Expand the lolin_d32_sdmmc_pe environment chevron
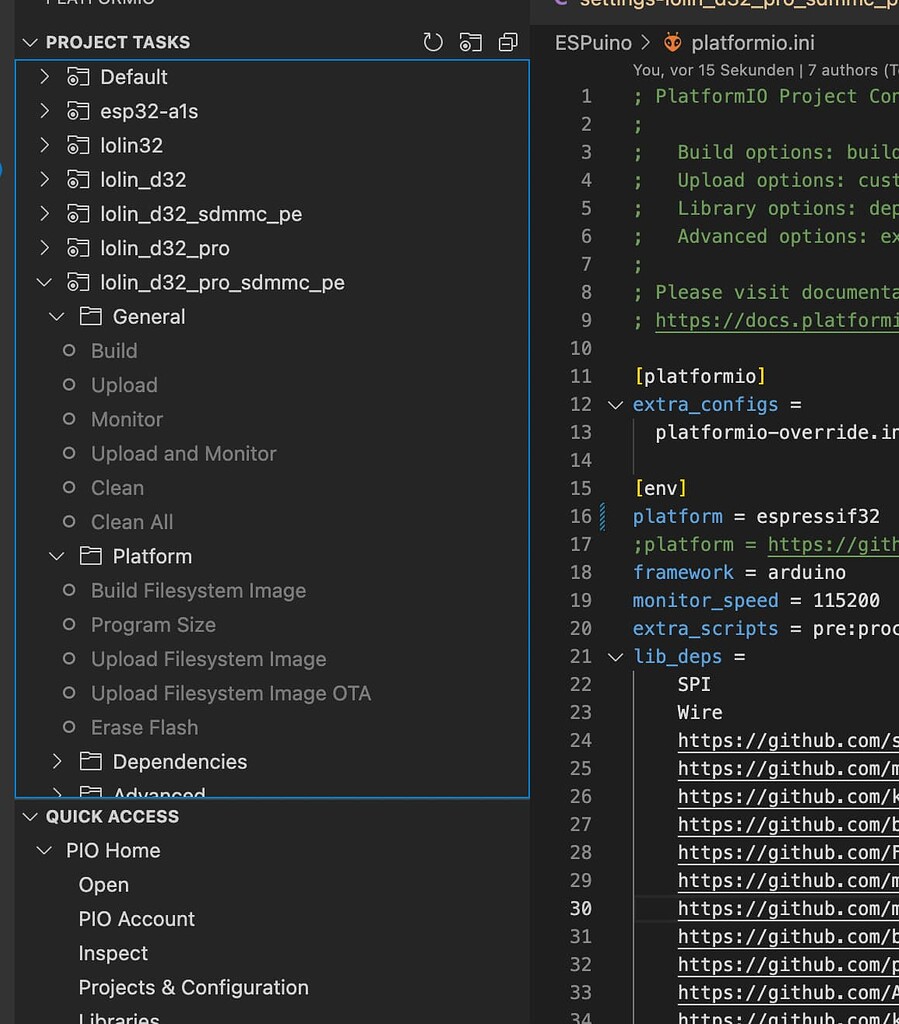This screenshot has height=1024, width=899. 44,214
